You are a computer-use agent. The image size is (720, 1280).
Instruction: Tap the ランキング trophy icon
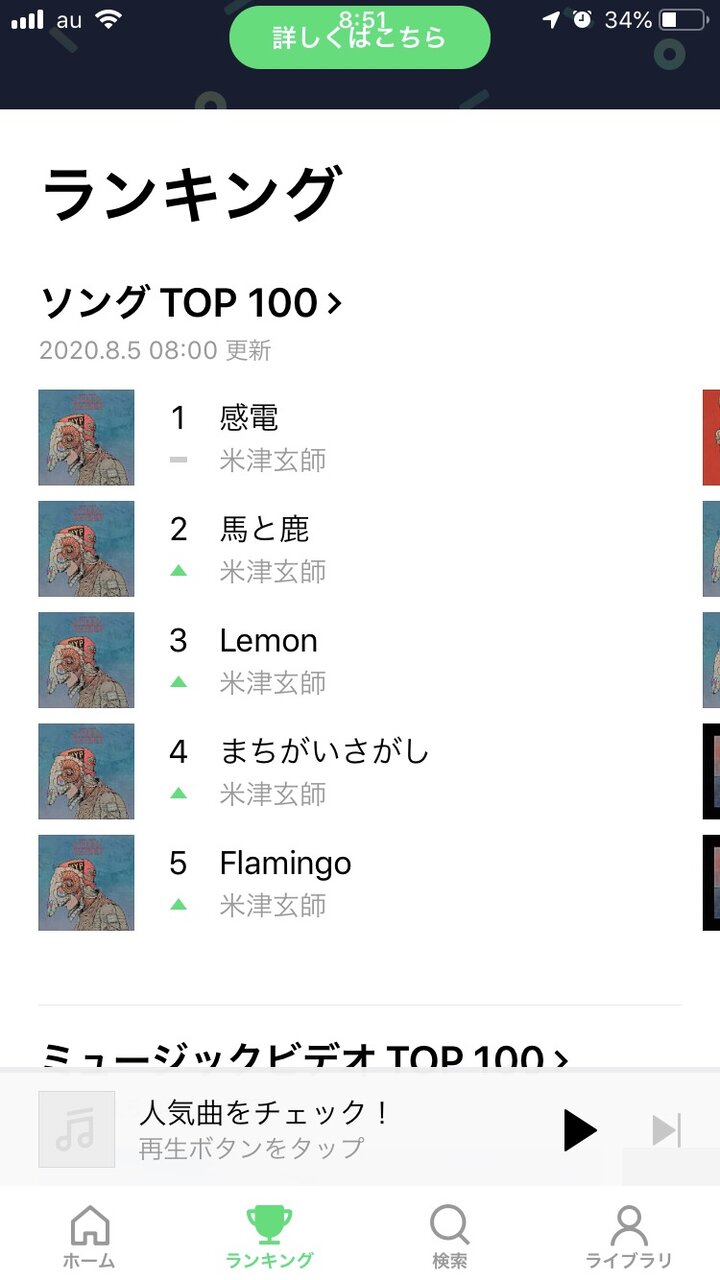point(269,1225)
